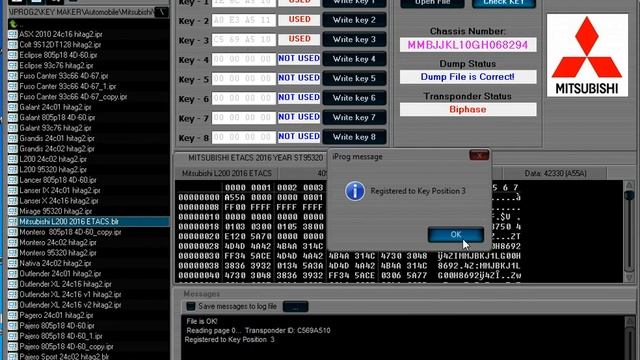Click the file icon of L200 24c02 hitag2.ipr
The image size is (640, 360).
point(13,159)
